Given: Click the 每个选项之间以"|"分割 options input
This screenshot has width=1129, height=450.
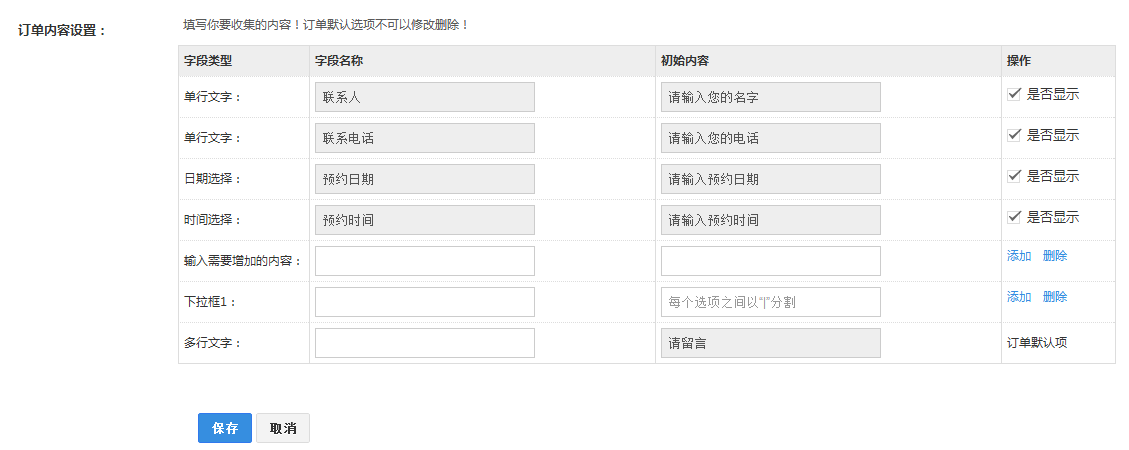Looking at the screenshot, I should click(770, 302).
